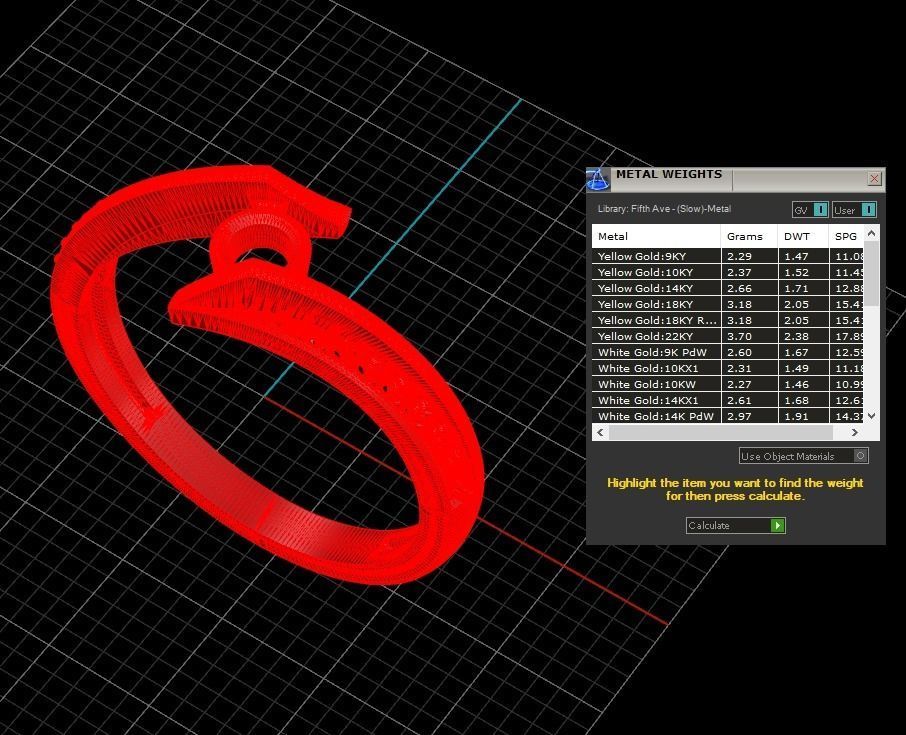Select the White Gold:14K PdW row
Image resolution: width=906 pixels, height=735 pixels.
coord(728,416)
